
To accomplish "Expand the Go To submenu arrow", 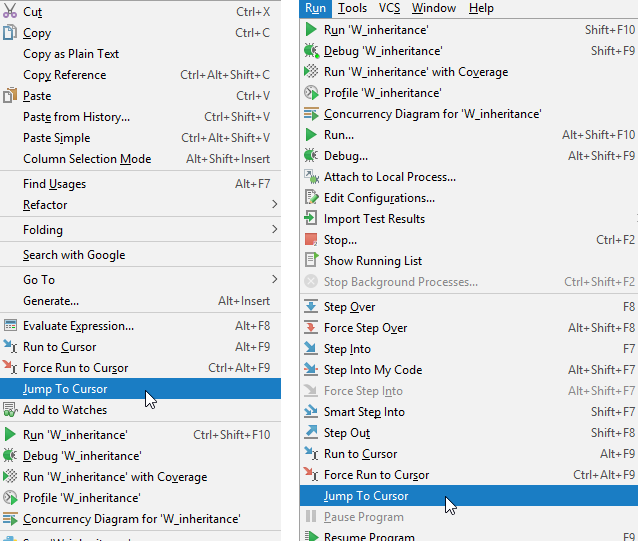I will click(x=275, y=279).
